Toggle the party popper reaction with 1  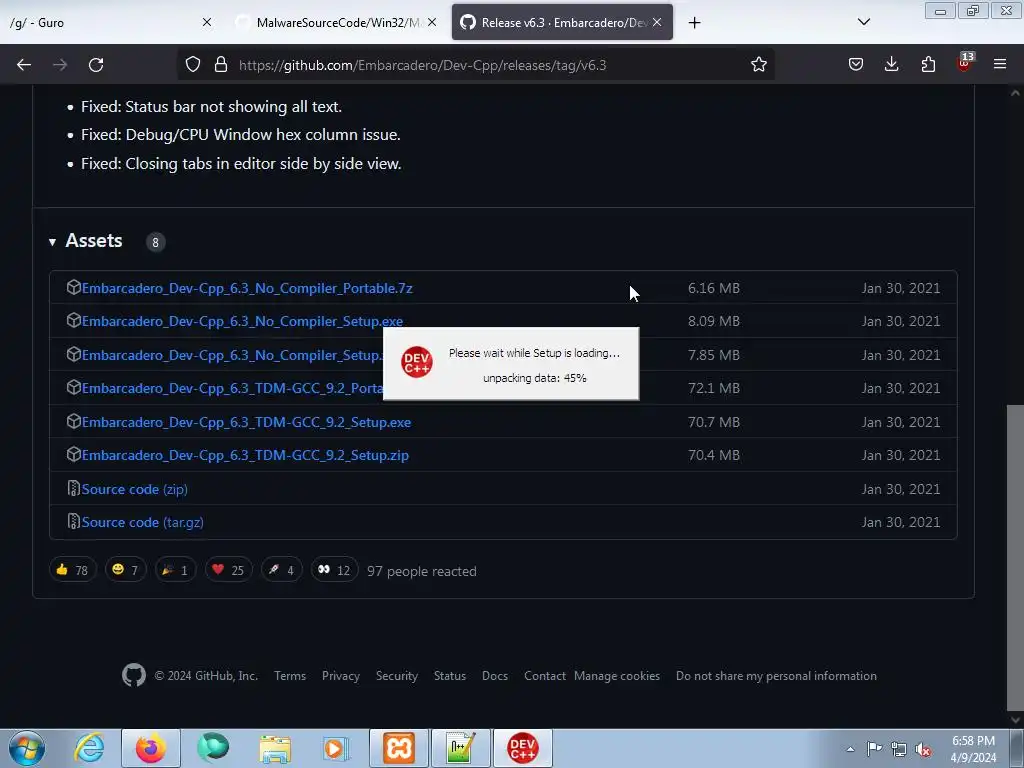[175, 570]
